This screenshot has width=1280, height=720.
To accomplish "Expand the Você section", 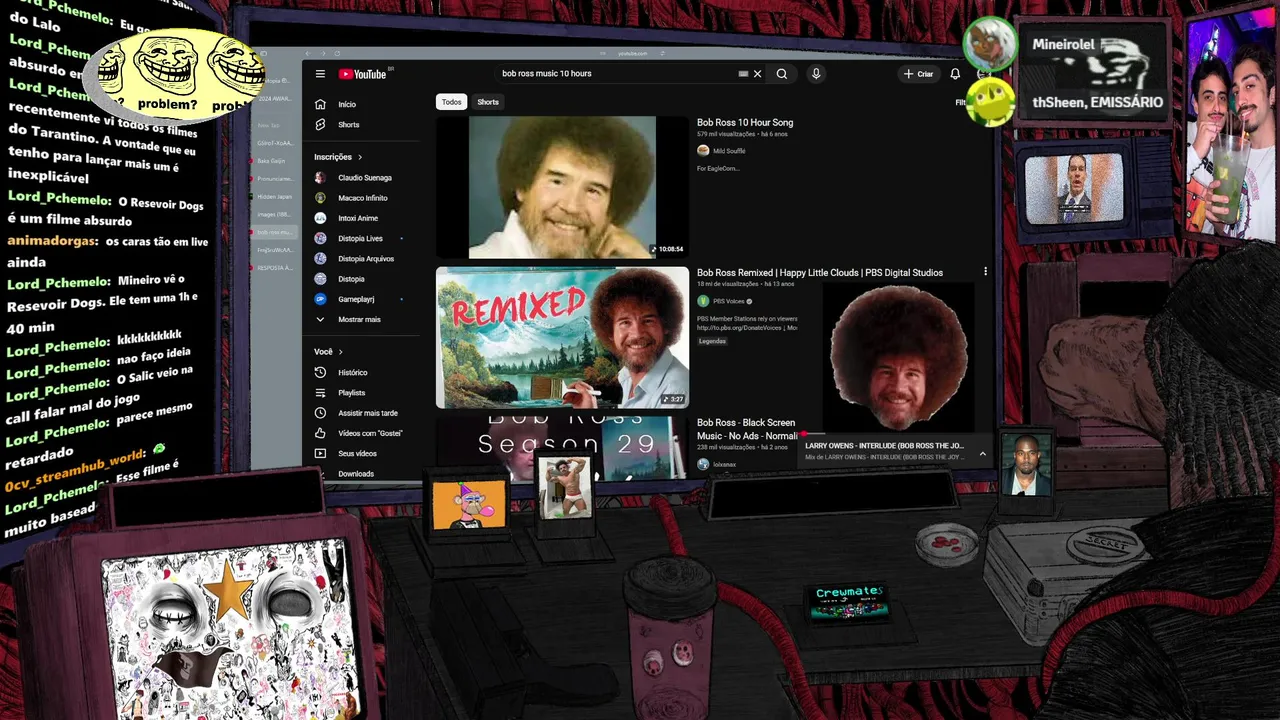I will [328, 352].
